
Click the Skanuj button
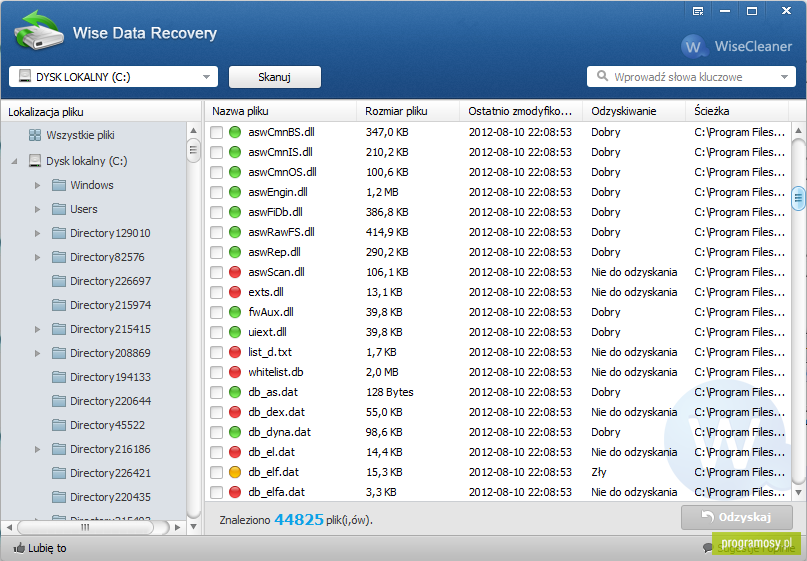pos(275,77)
